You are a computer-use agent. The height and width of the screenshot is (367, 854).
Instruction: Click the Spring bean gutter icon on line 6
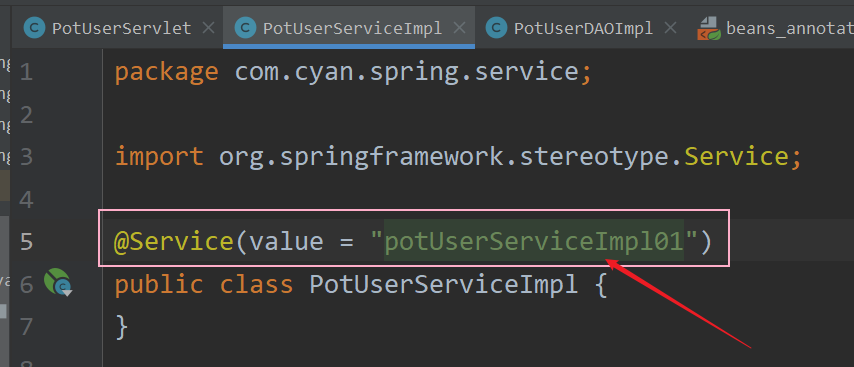coord(58,283)
